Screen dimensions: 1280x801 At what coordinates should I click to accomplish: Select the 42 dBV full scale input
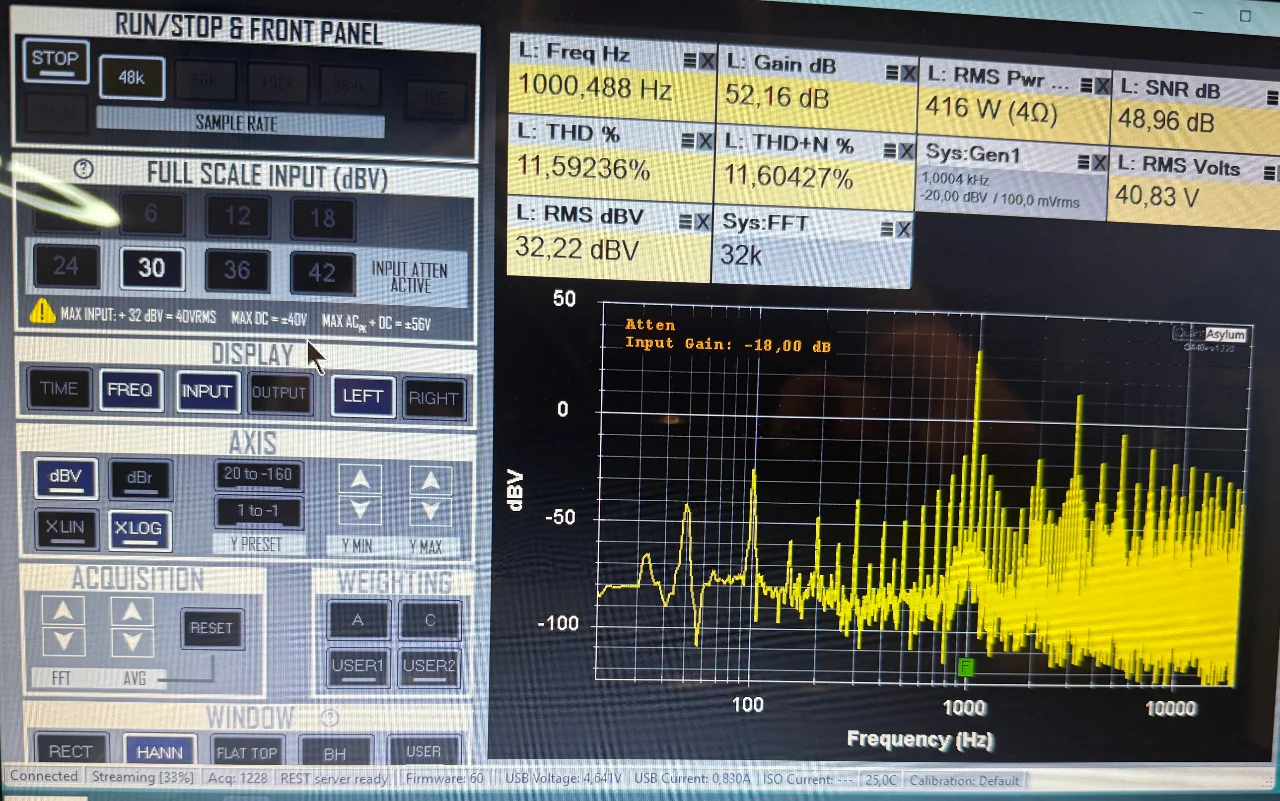point(322,272)
